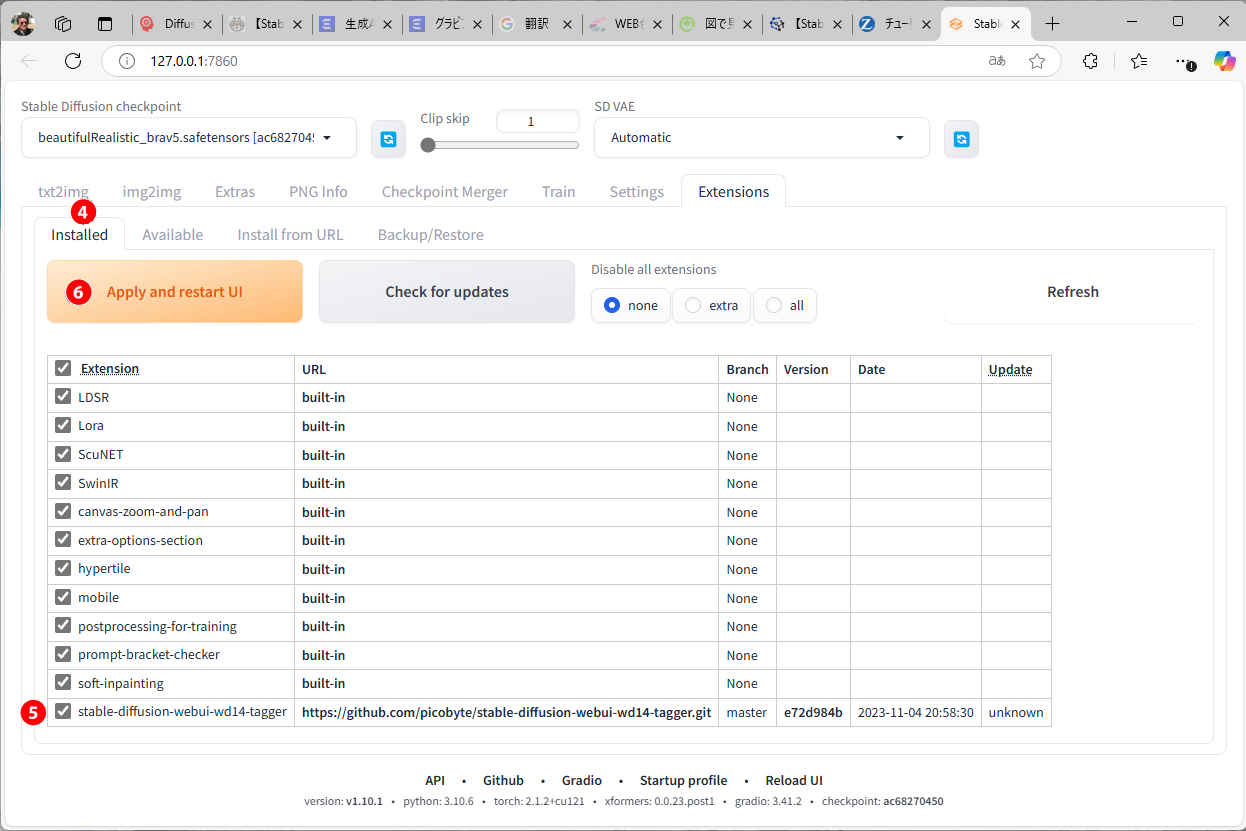Click the favorites star in address bar
The width and height of the screenshot is (1246, 831).
[1037, 61]
